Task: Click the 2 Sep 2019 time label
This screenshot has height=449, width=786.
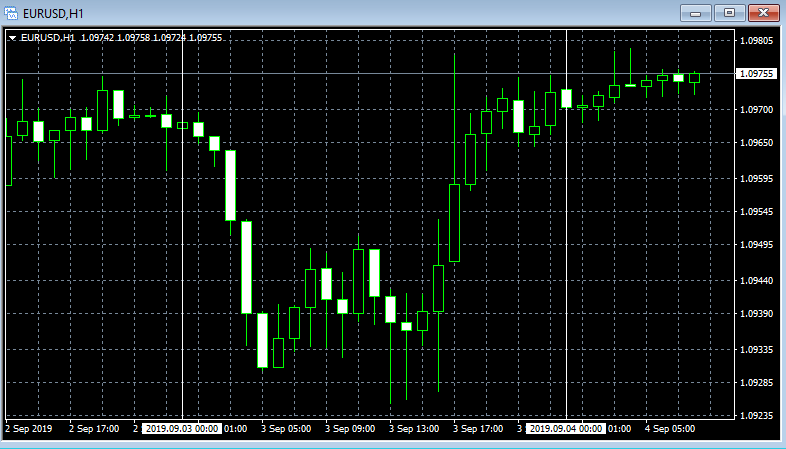Action: tap(29, 428)
